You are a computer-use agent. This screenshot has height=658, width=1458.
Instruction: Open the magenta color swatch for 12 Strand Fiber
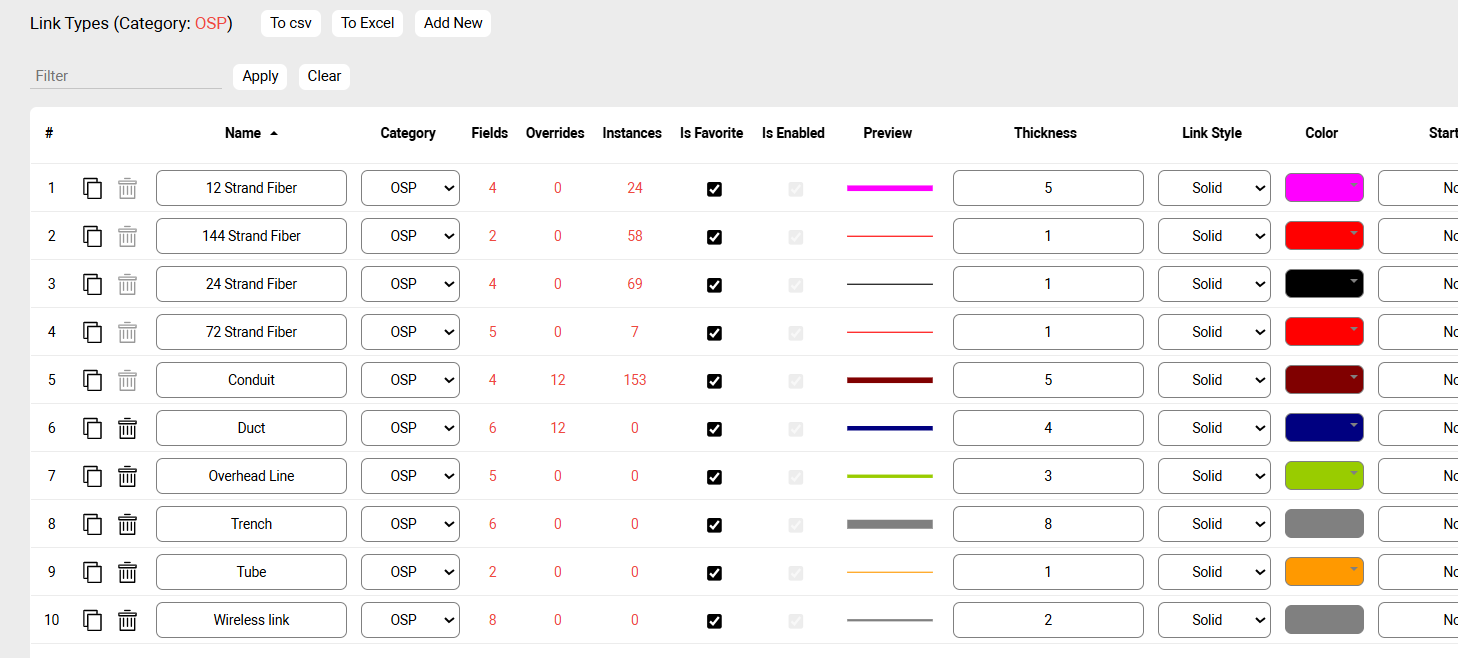coord(1323,188)
